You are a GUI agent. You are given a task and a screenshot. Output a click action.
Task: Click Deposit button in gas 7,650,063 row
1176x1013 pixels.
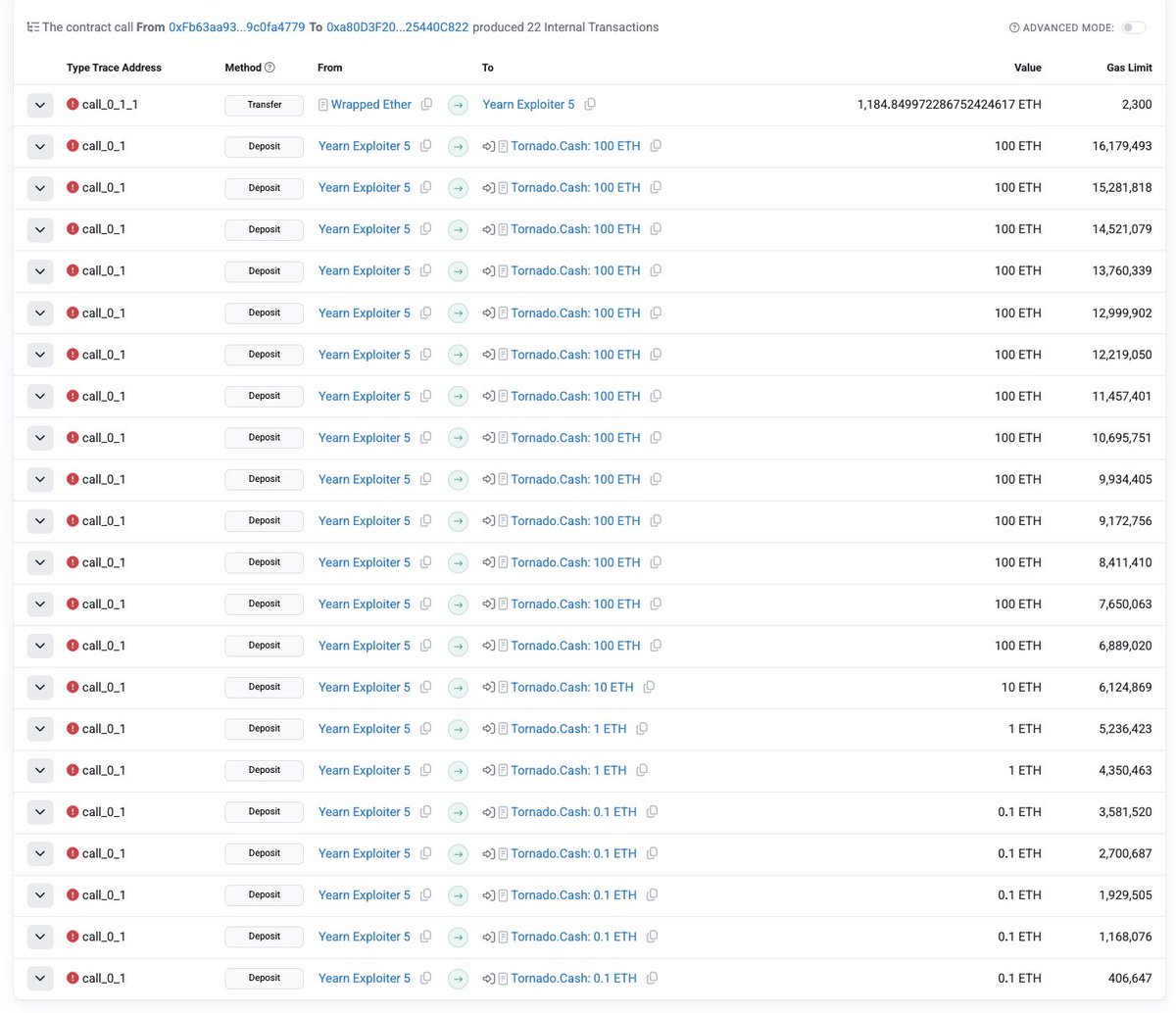[x=265, y=604]
